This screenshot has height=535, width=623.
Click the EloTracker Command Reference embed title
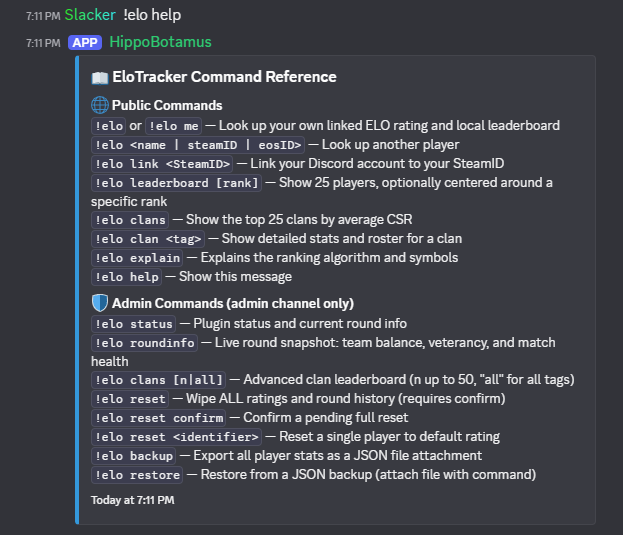[x=224, y=77]
